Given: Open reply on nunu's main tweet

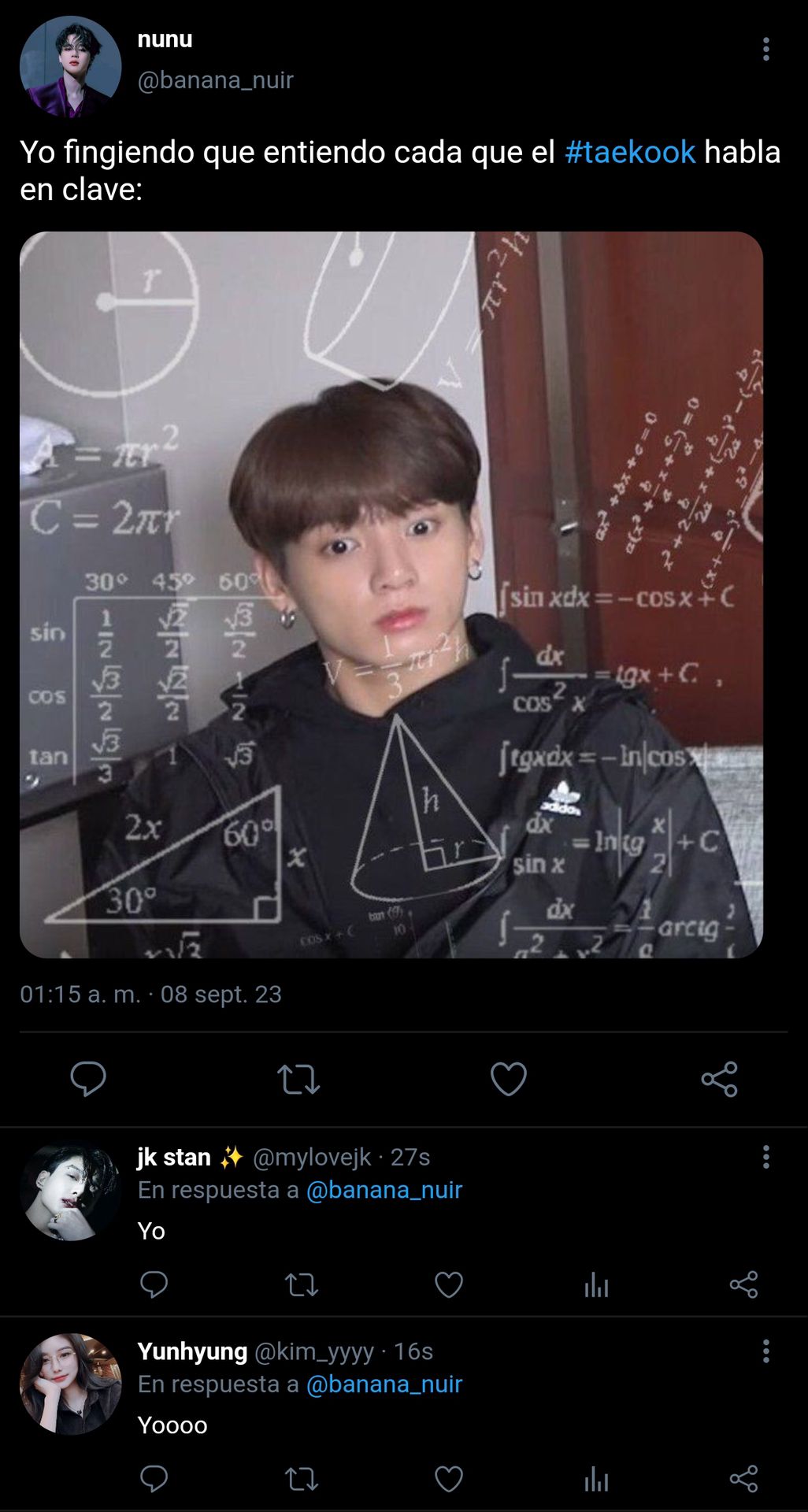Looking at the screenshot, I should 88,1079.
